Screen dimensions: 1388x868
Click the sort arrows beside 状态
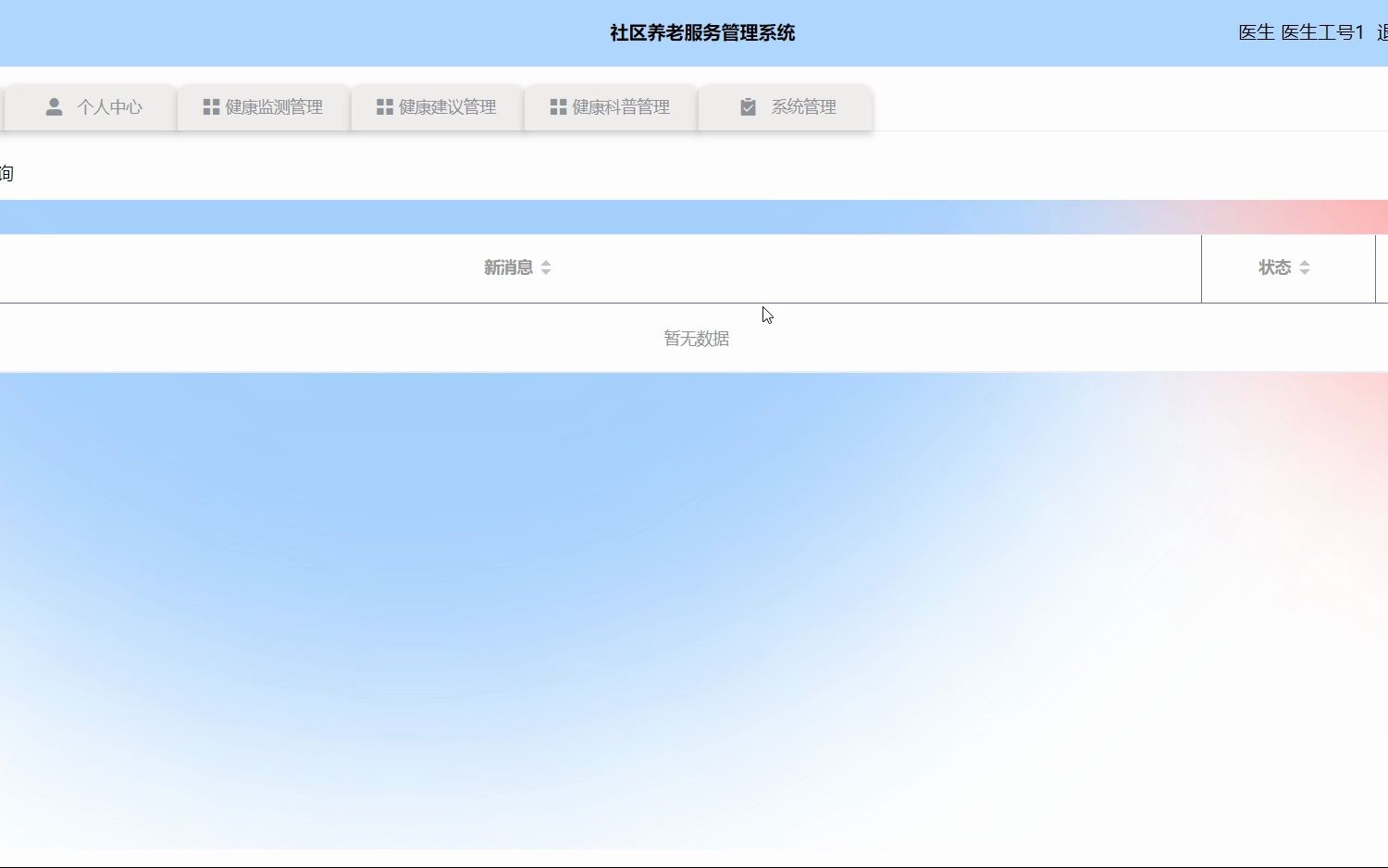click(x=1306, y=267)
